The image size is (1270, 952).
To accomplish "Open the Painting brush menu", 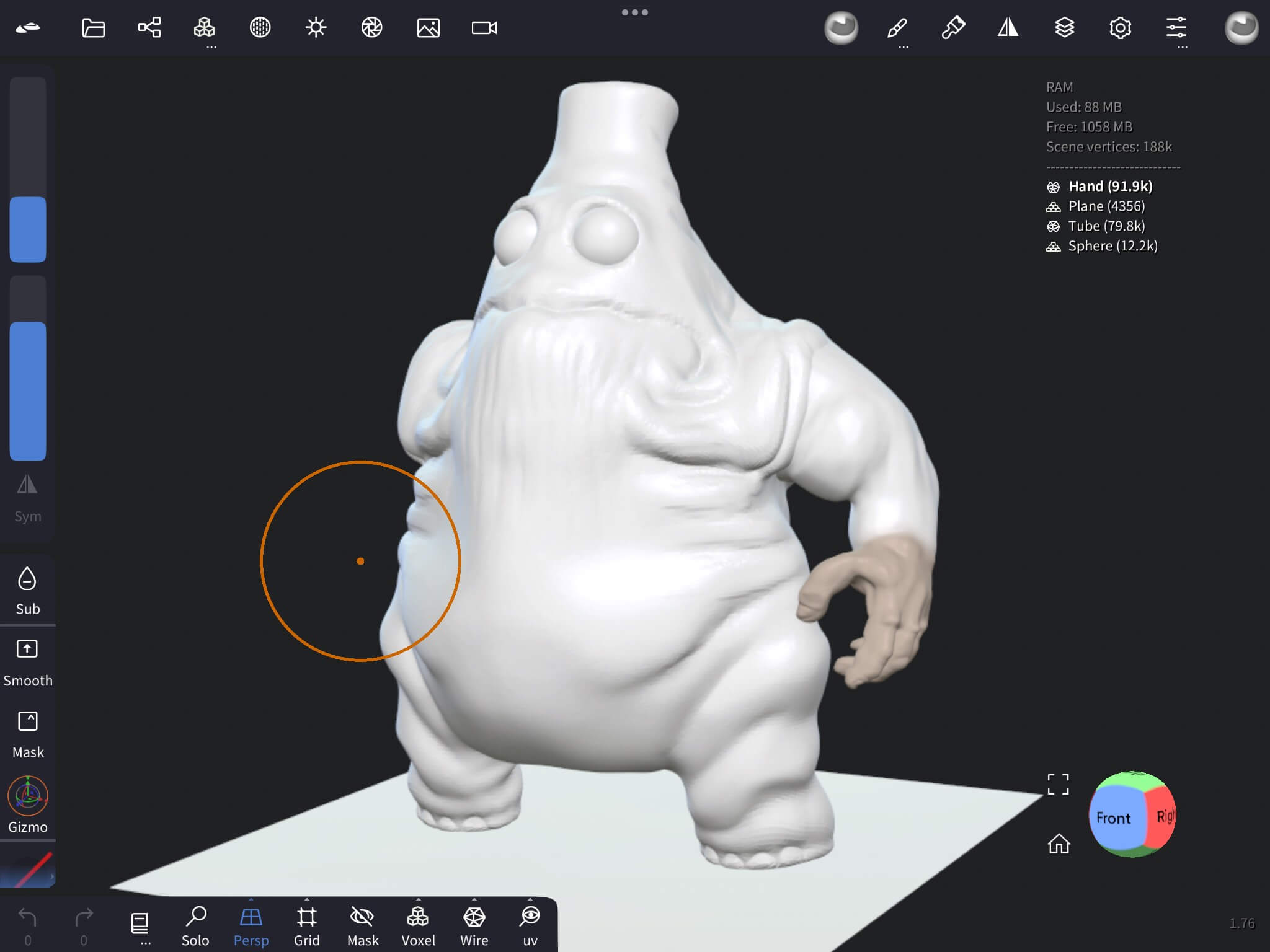I will click(953, 28).
